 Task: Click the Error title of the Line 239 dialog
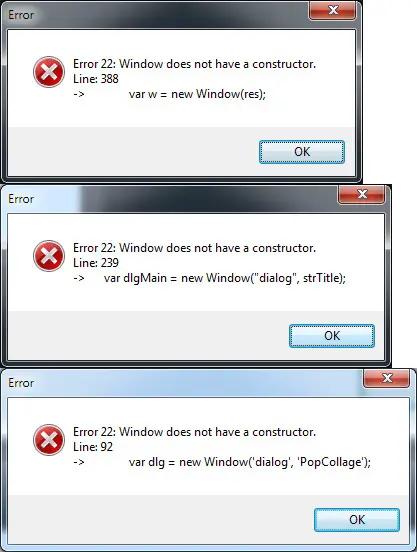pyautogui.click(x=21, y=199)
